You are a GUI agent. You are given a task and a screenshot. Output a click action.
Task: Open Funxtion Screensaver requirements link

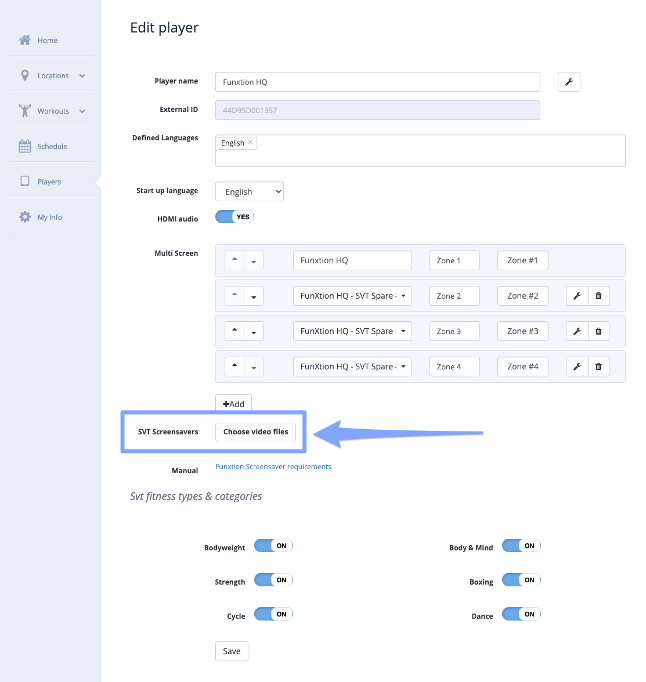[x=273, y=467]
